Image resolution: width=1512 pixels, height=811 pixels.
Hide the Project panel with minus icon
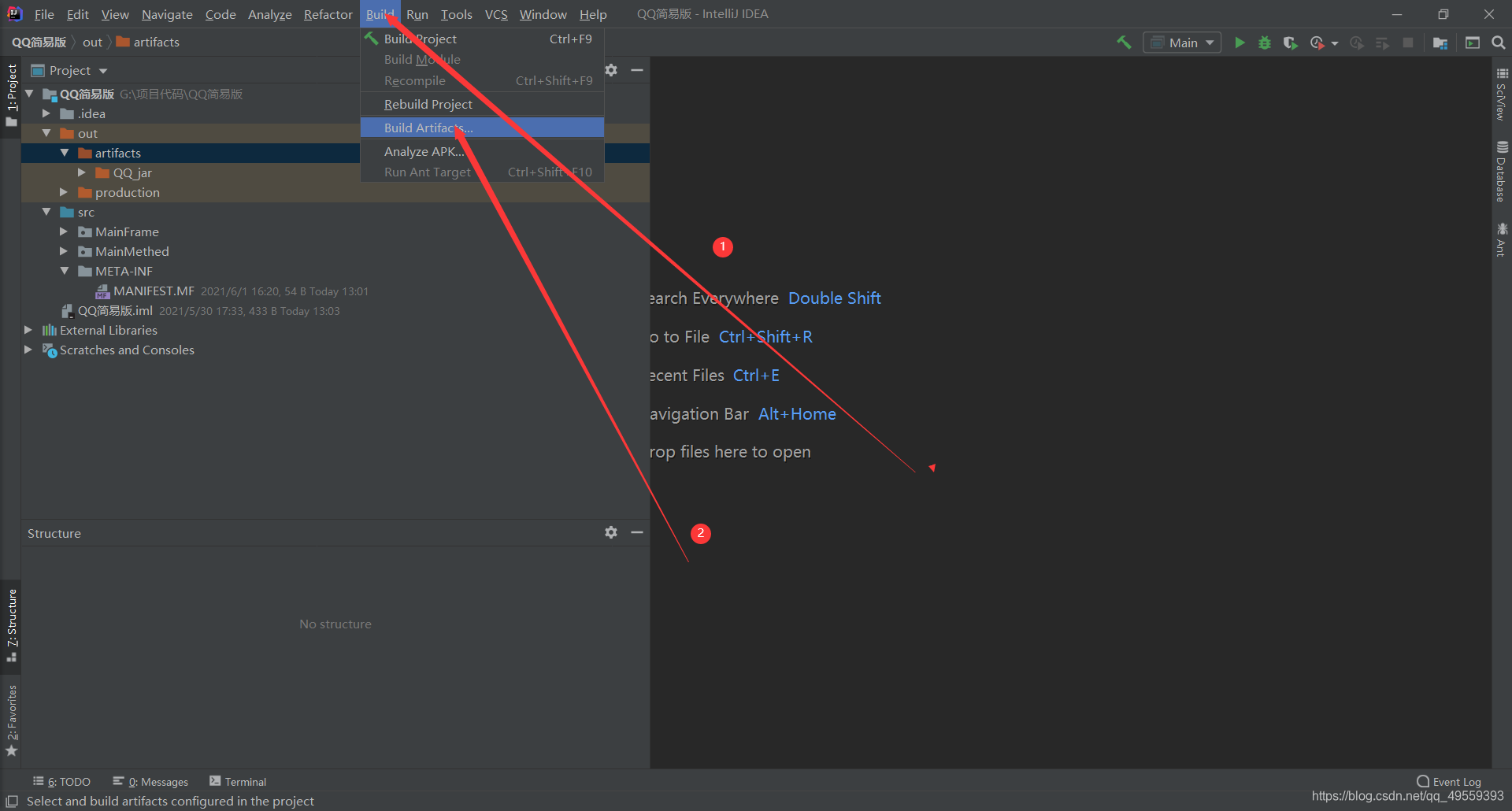tap(637, 70)
